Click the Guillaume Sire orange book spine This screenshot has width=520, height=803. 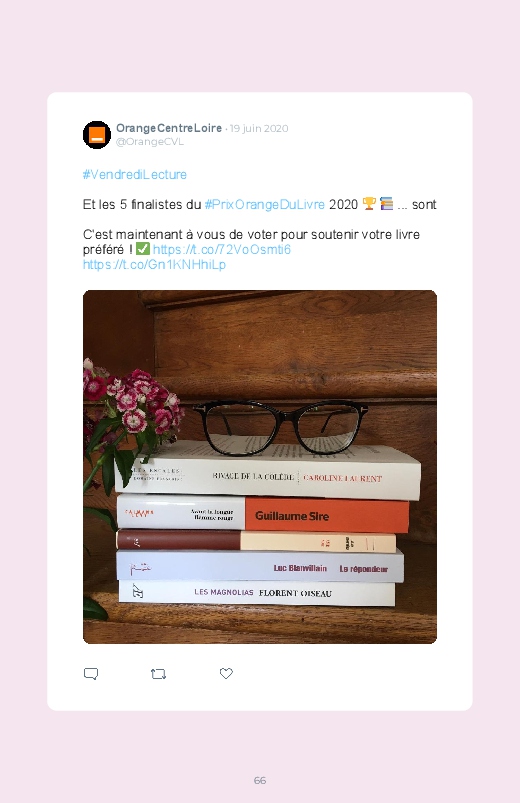(x=327, y=515)
